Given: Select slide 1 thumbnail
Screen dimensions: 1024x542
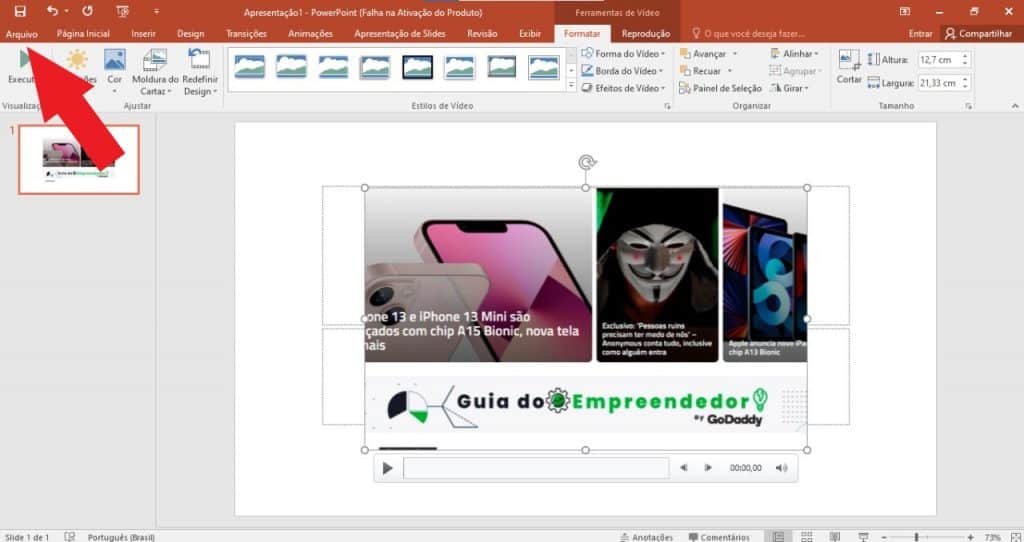Looking at the screenshot, I should (79, 160).
